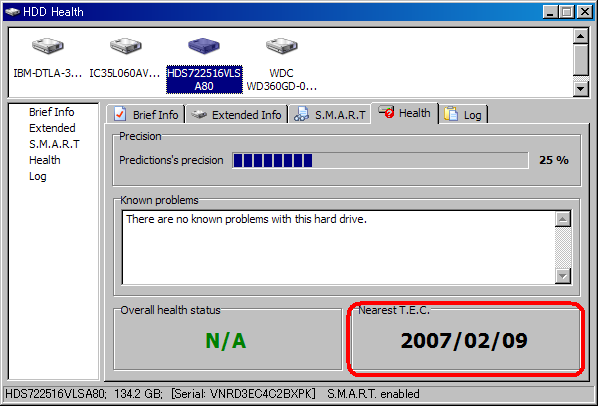The image size is (598, 406).
Task: Select S.M.A.R.T in the left sidebar
Action: 55,144
